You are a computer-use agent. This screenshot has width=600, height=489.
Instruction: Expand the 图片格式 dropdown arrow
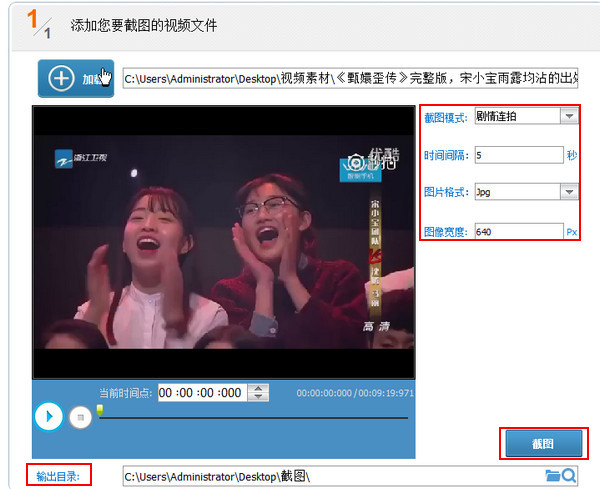(569, 192)
